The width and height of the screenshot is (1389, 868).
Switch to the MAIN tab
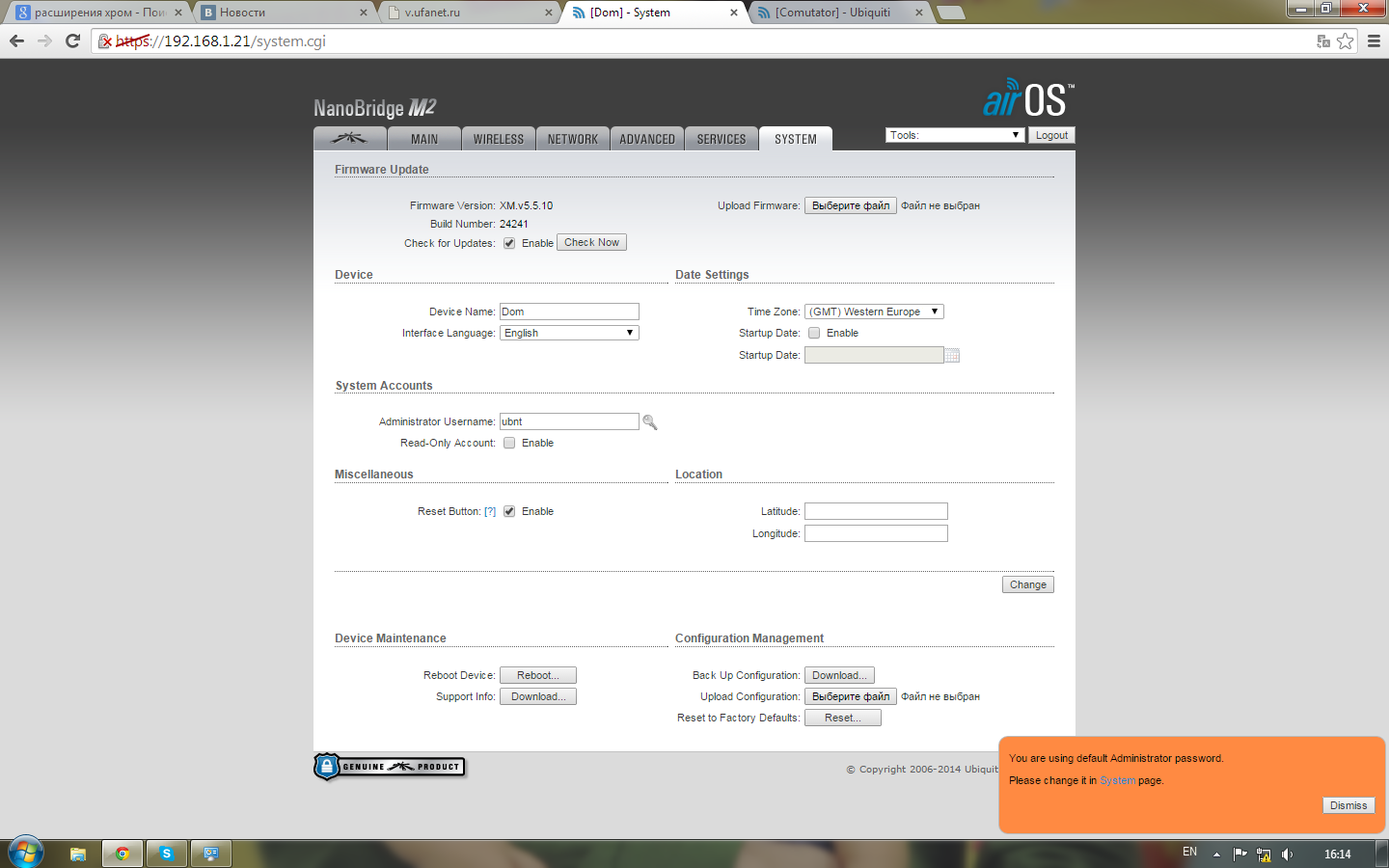(x=424, y=139)
